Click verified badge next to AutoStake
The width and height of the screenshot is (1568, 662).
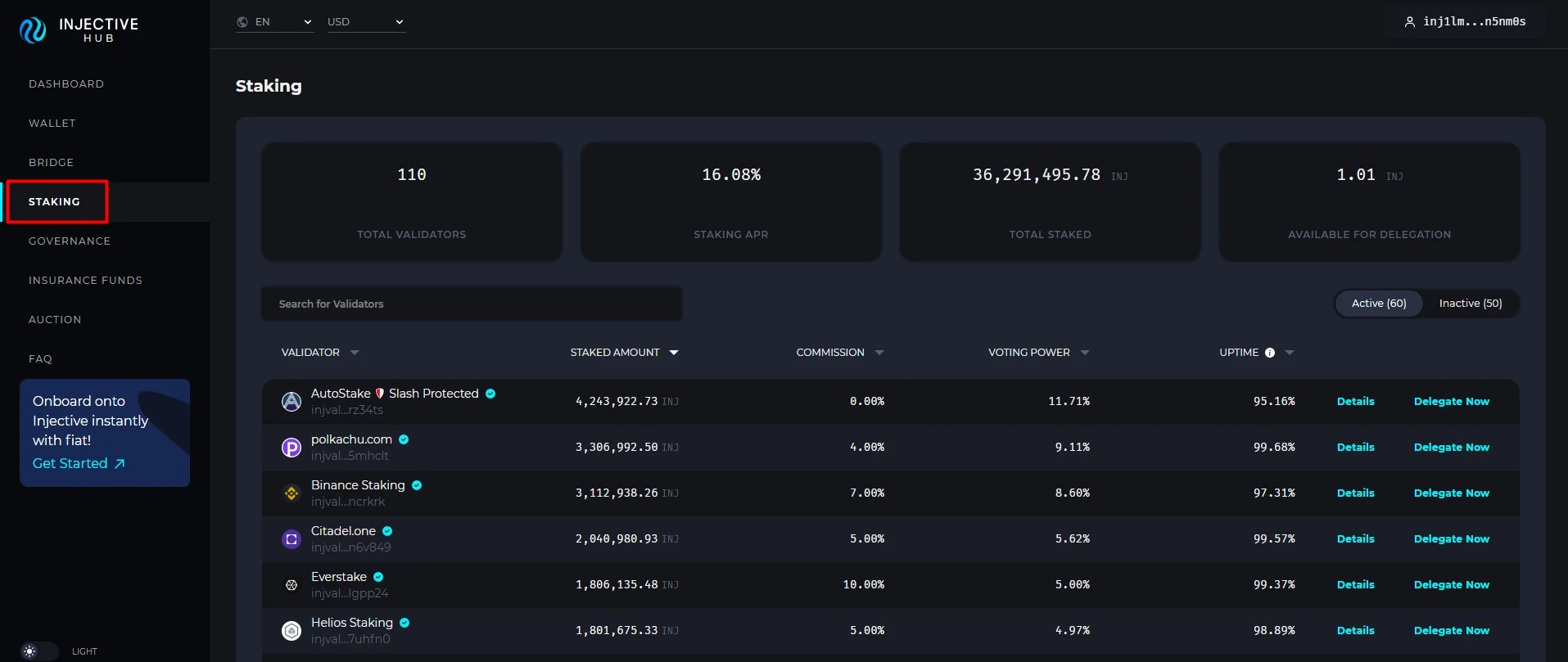[490, 394]
